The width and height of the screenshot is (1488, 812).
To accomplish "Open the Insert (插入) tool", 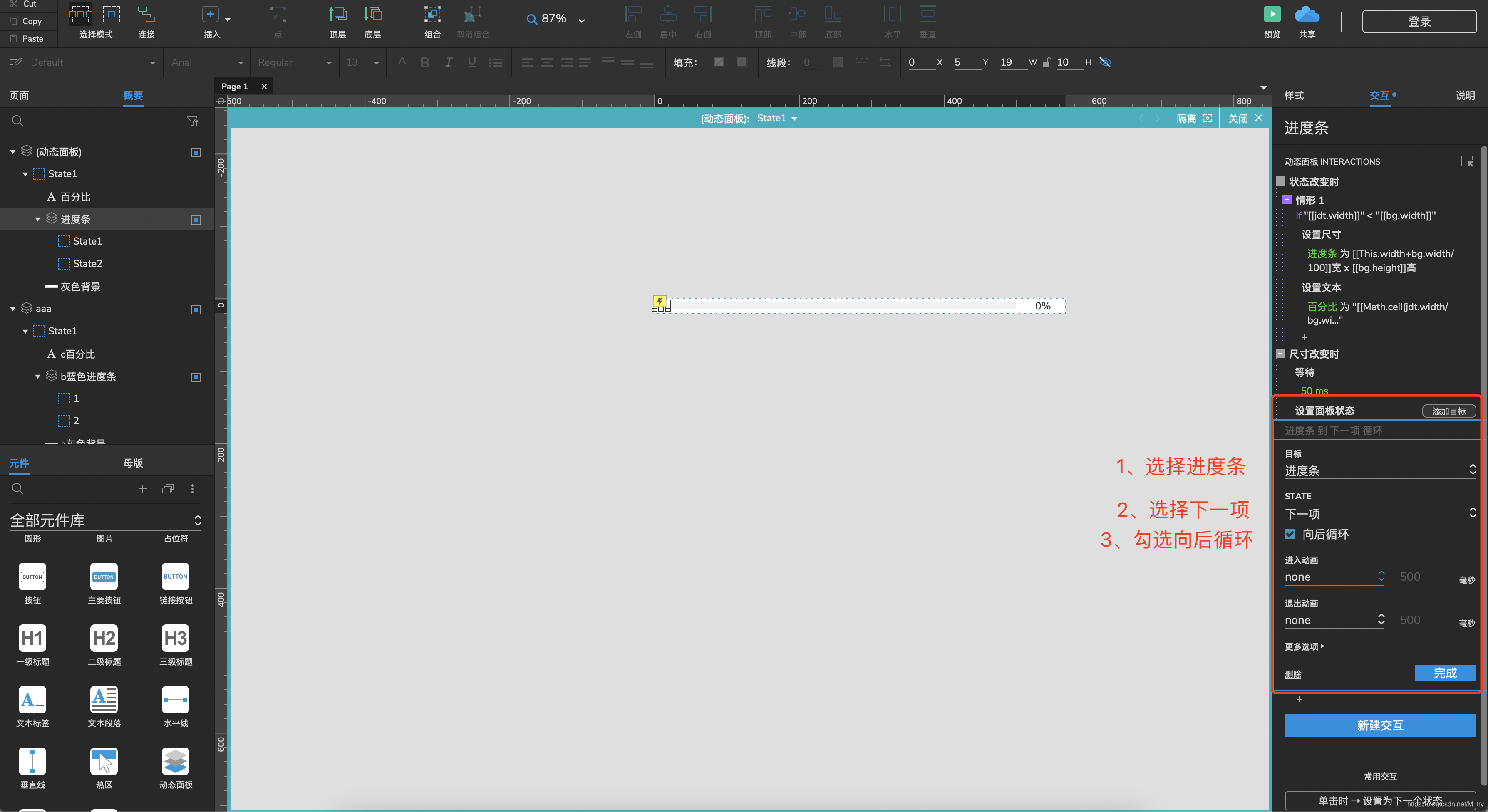I will click(x=210, y=15).
